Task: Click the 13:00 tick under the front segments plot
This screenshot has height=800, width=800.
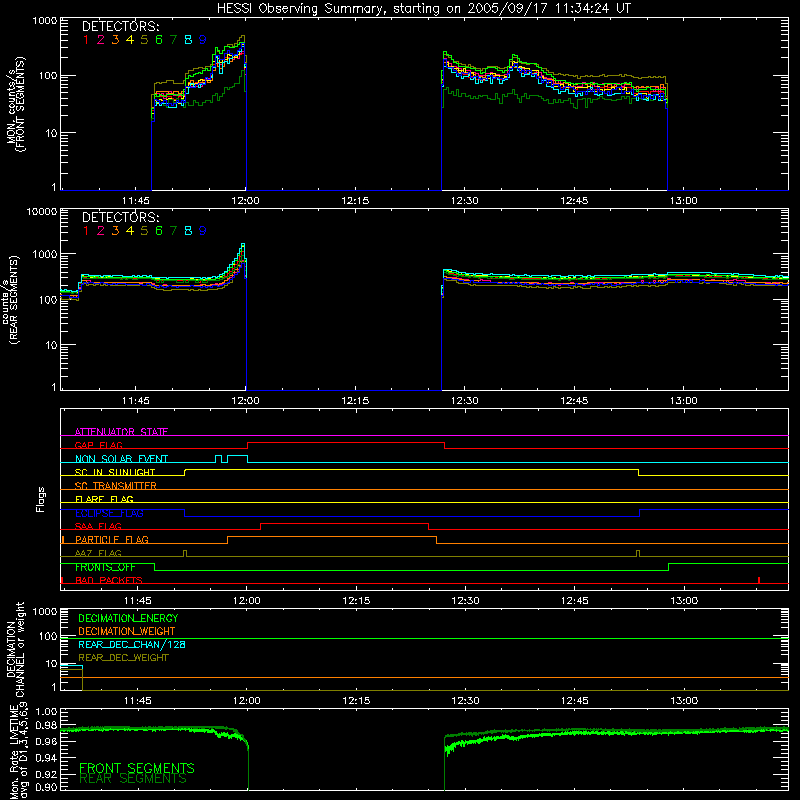Action: 684,201
